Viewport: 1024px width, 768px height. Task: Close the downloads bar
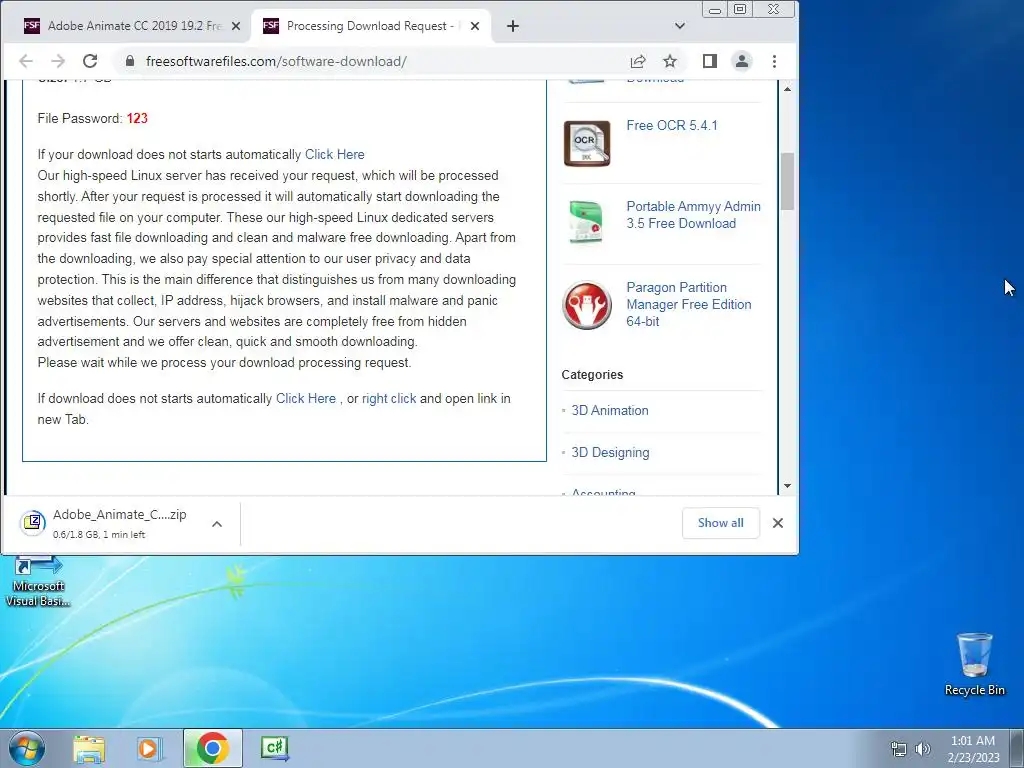click(x=778, y=523)
